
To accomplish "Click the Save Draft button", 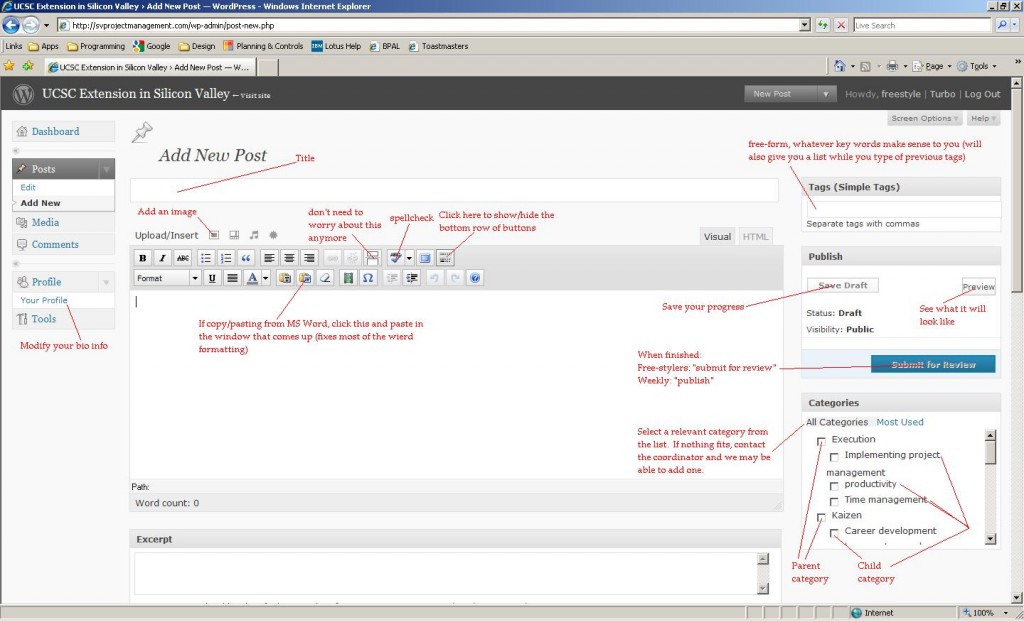I will coord(843,286).
